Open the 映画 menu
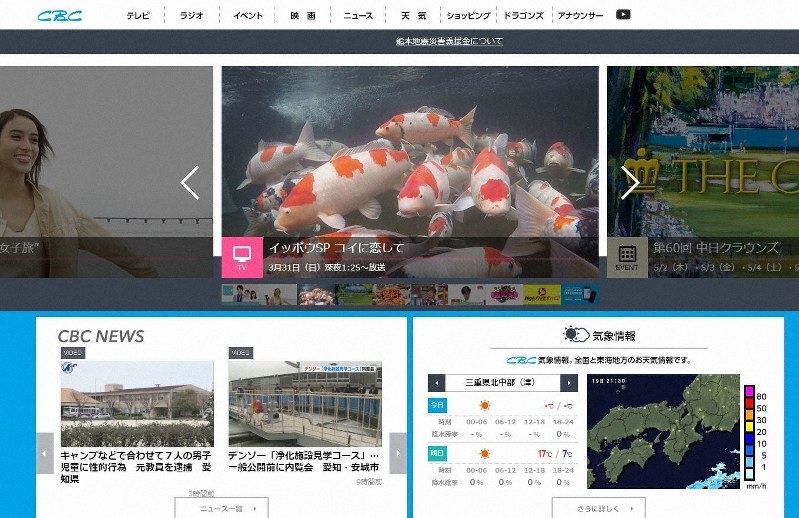The height and width of the screenshot is (518, 799). [303, 16]
